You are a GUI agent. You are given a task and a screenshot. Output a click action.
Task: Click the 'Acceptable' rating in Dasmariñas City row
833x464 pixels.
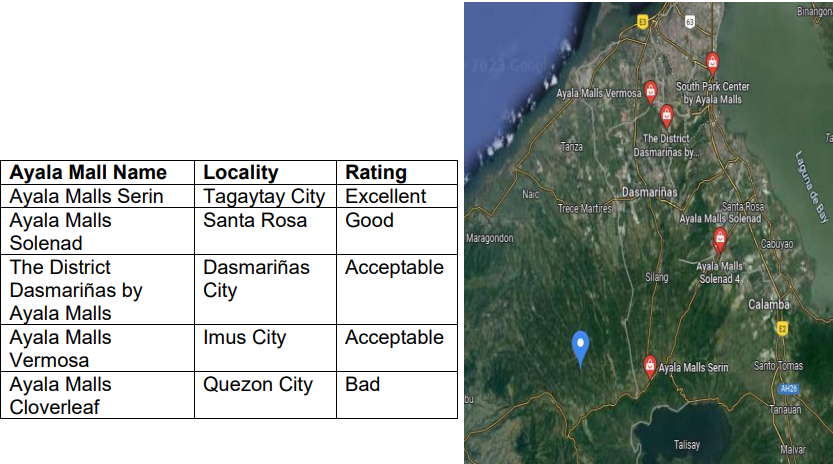click(x=397, y=290)
